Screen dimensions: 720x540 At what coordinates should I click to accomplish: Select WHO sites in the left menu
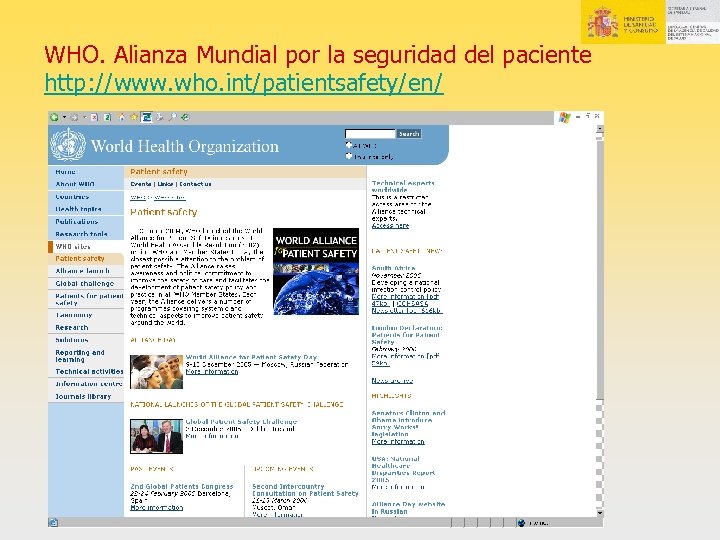73,247
